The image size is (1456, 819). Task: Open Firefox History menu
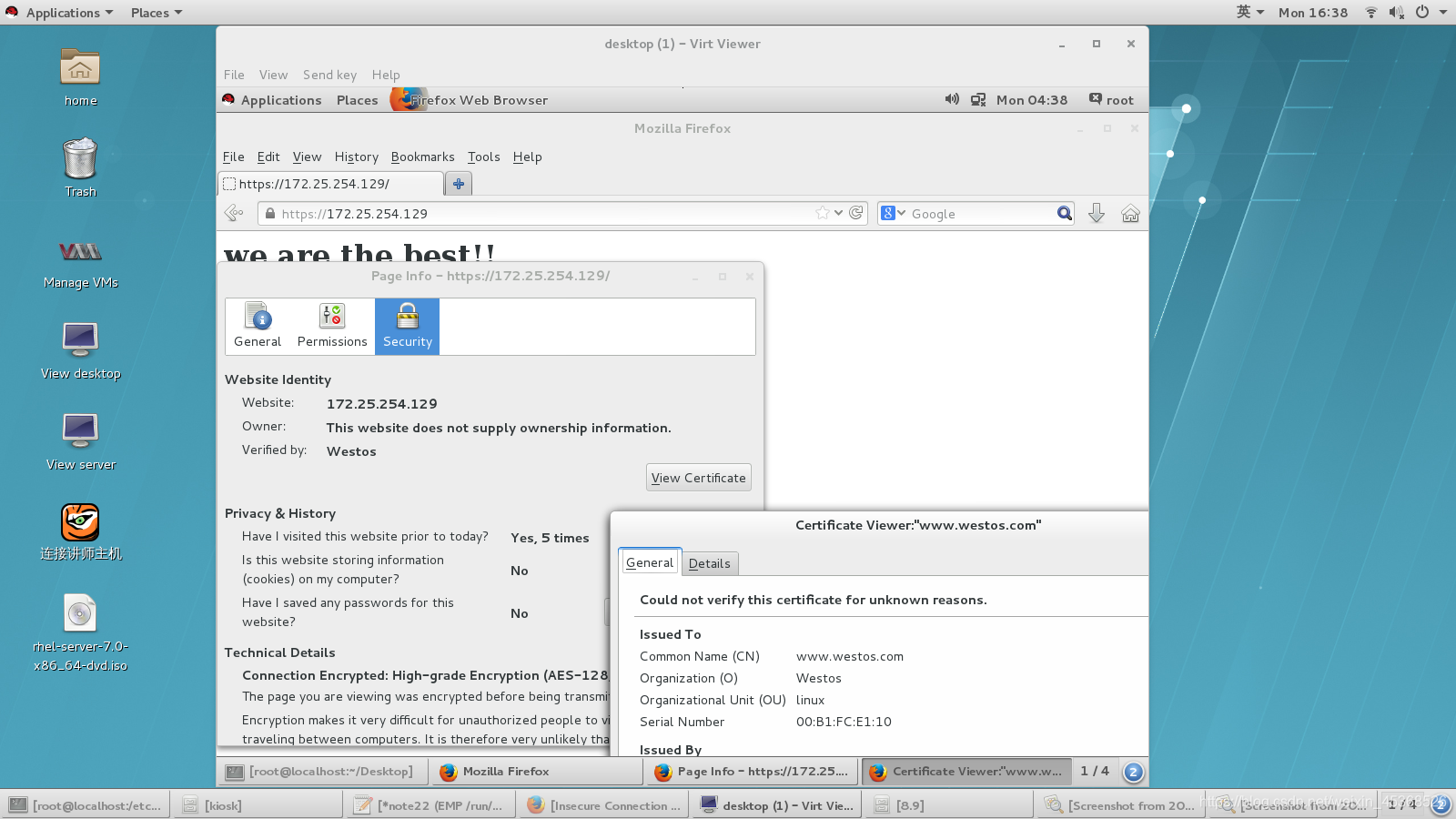[x=356, y=157]
